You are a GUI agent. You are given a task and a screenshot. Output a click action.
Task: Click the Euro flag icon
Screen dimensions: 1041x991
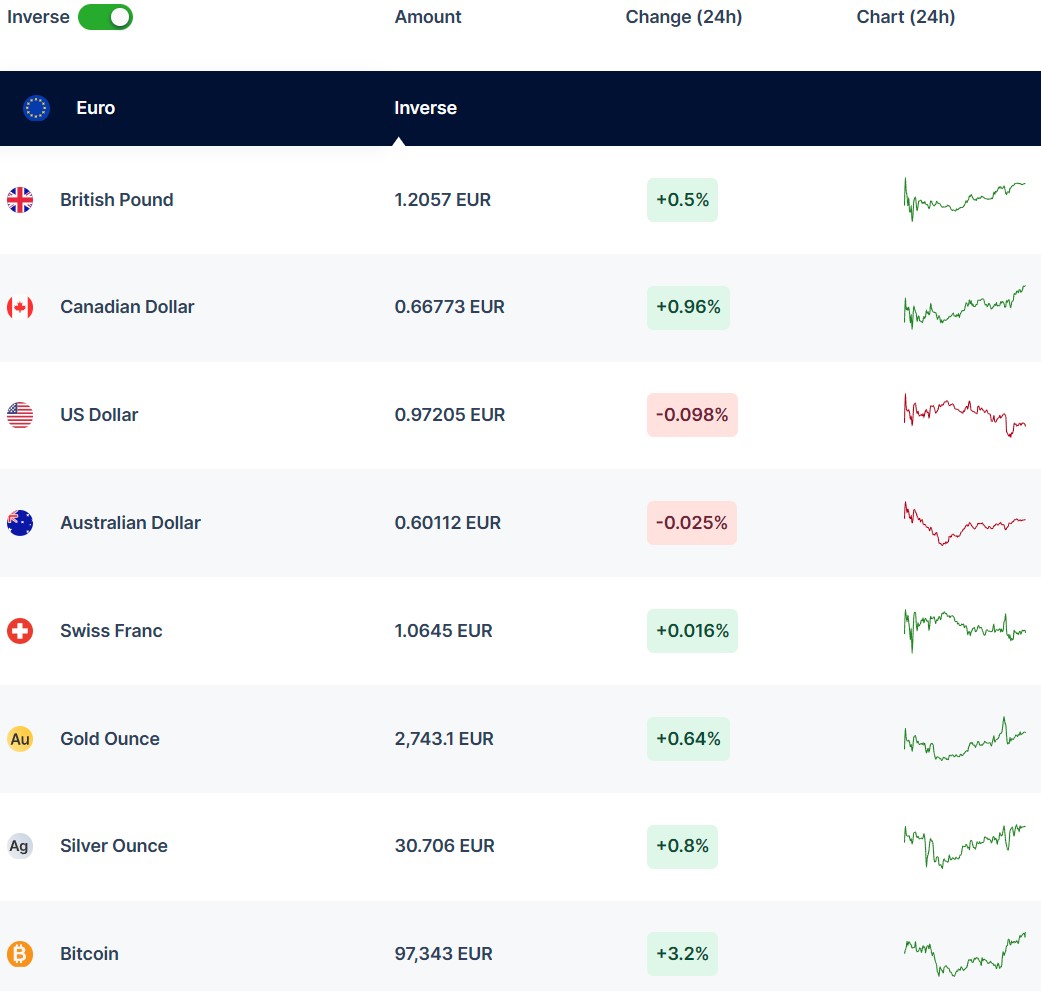37,108
